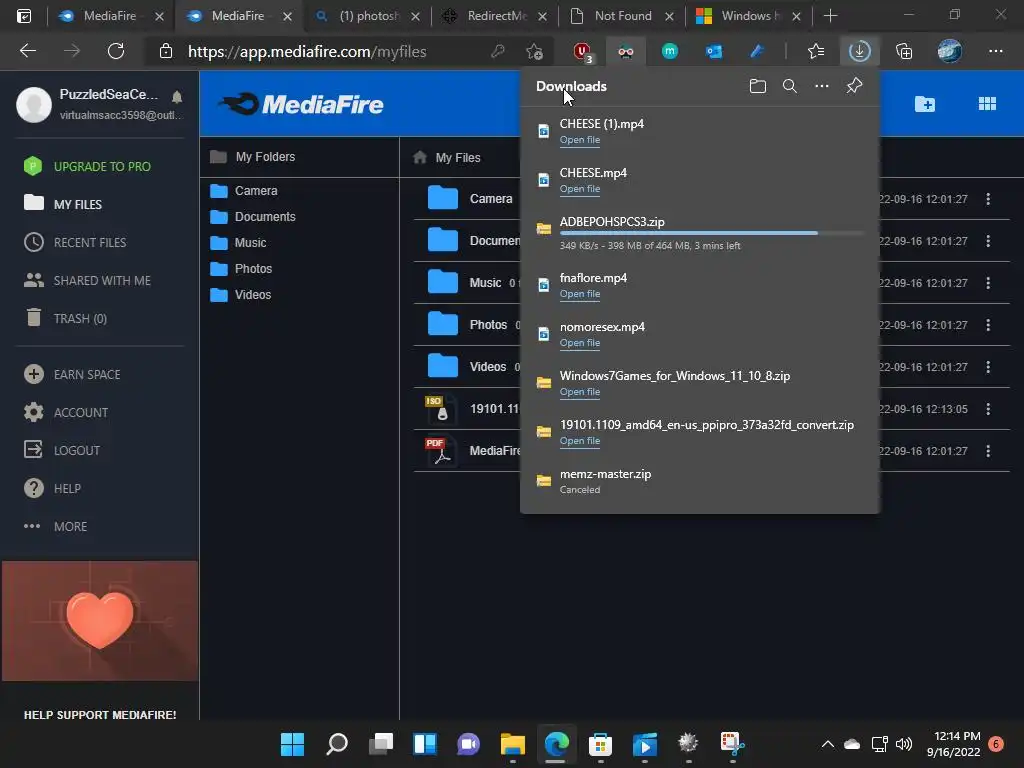Select Music folder in My Folders tree

click(x=238, y=243)
